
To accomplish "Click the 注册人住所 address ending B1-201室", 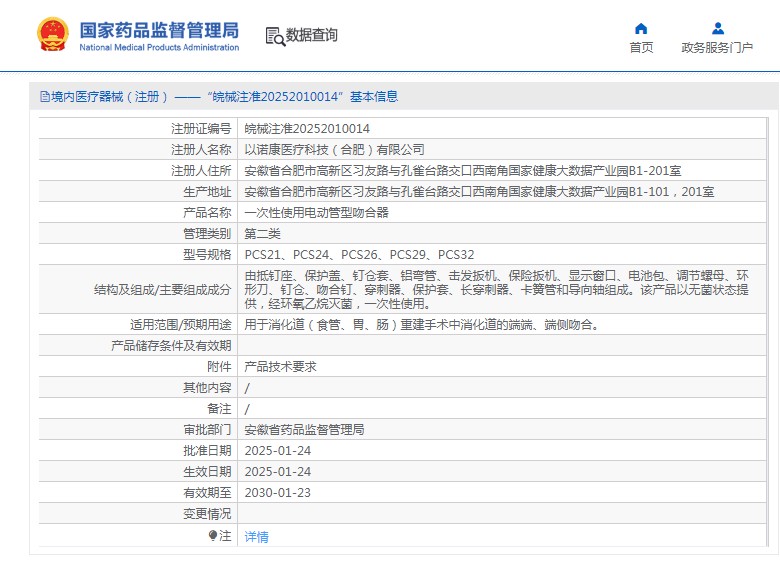I will tap(463, 171).
